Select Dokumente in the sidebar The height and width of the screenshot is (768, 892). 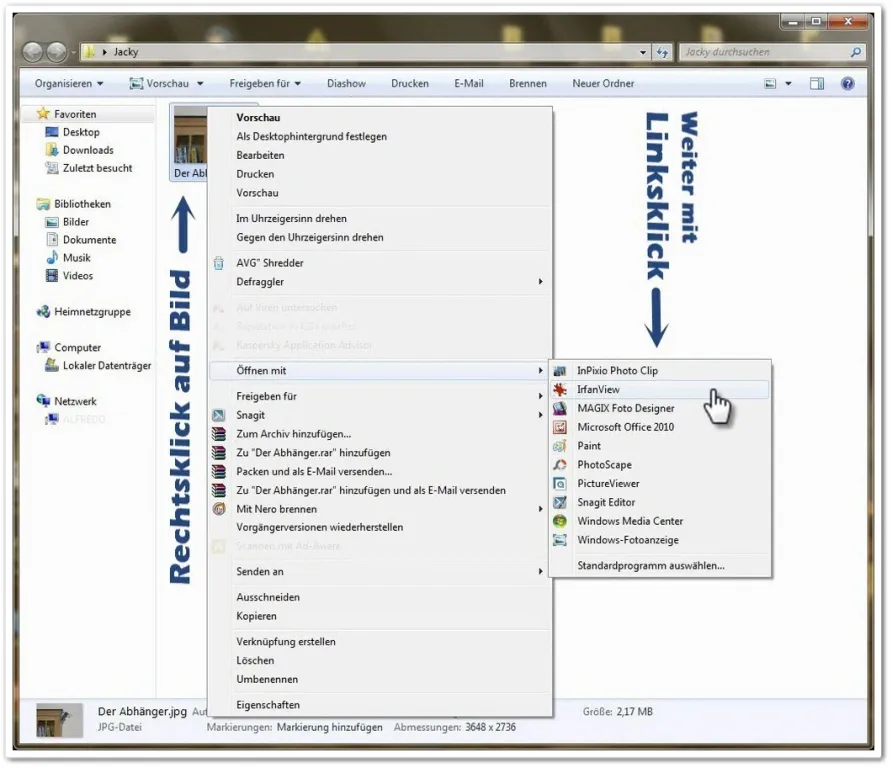tap(89, 240)
